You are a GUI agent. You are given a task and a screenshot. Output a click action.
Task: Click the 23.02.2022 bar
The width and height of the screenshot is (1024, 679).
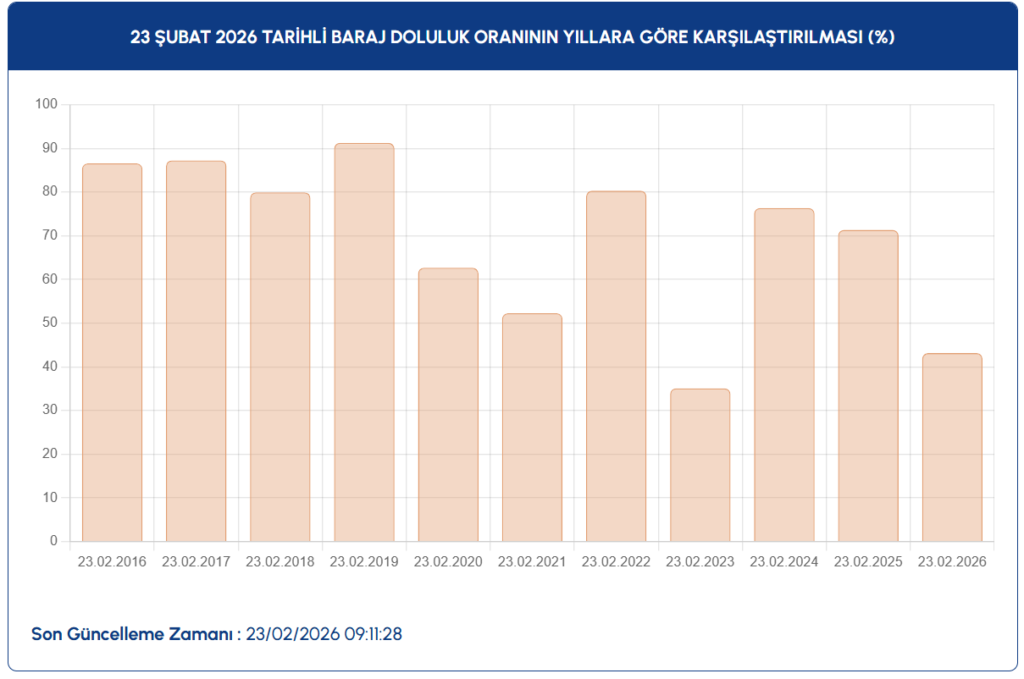click(x=616, y=366)
